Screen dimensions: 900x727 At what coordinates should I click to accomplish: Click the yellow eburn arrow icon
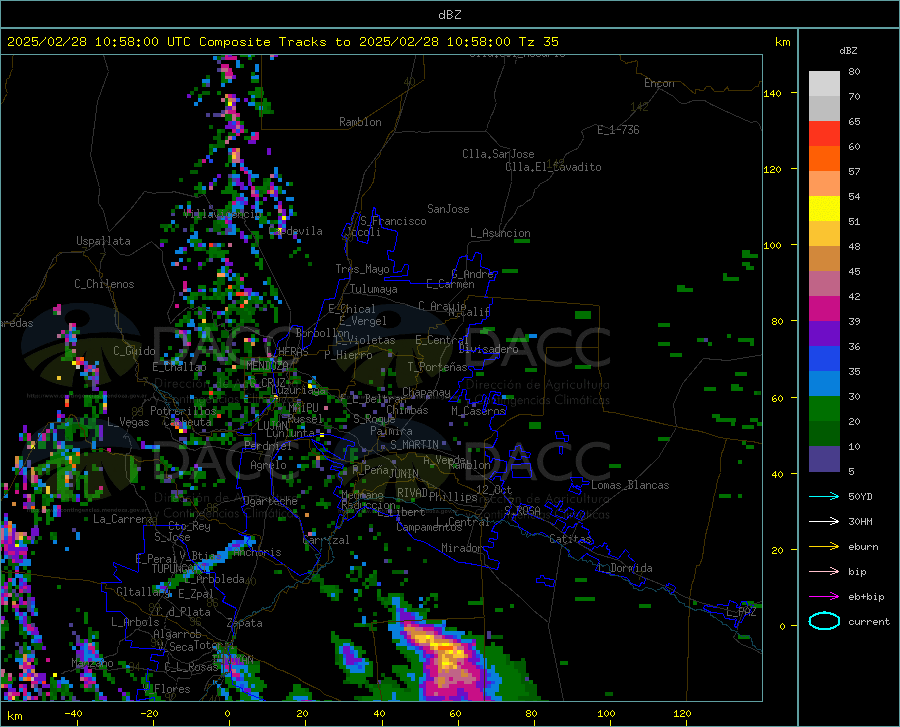[x=824, y=547]
